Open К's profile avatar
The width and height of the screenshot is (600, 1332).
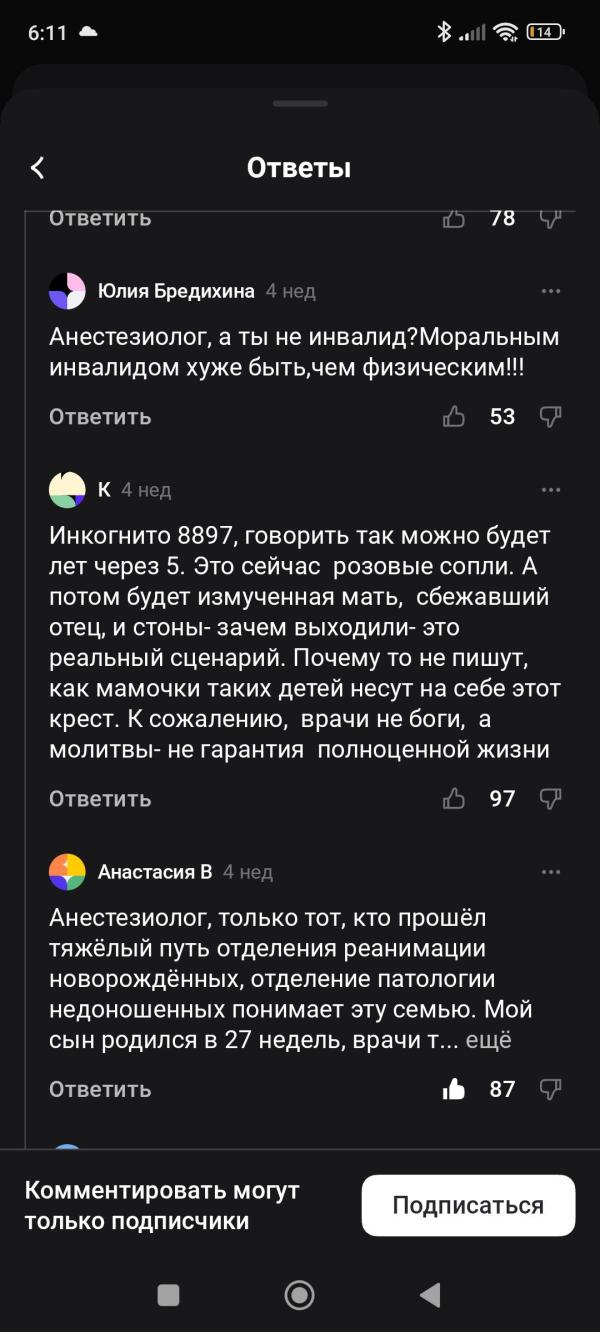(67, 490)
